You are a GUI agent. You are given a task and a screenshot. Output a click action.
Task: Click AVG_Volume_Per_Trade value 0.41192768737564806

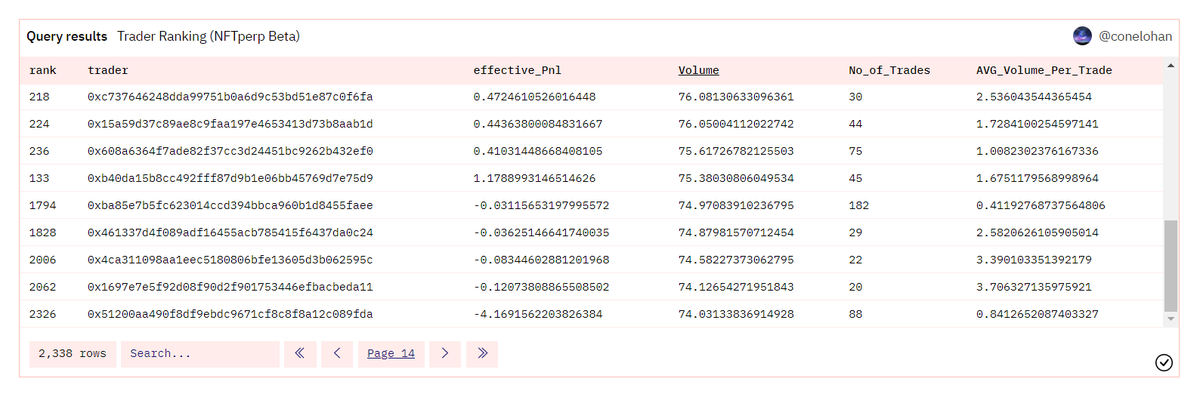coord(1041,205)
